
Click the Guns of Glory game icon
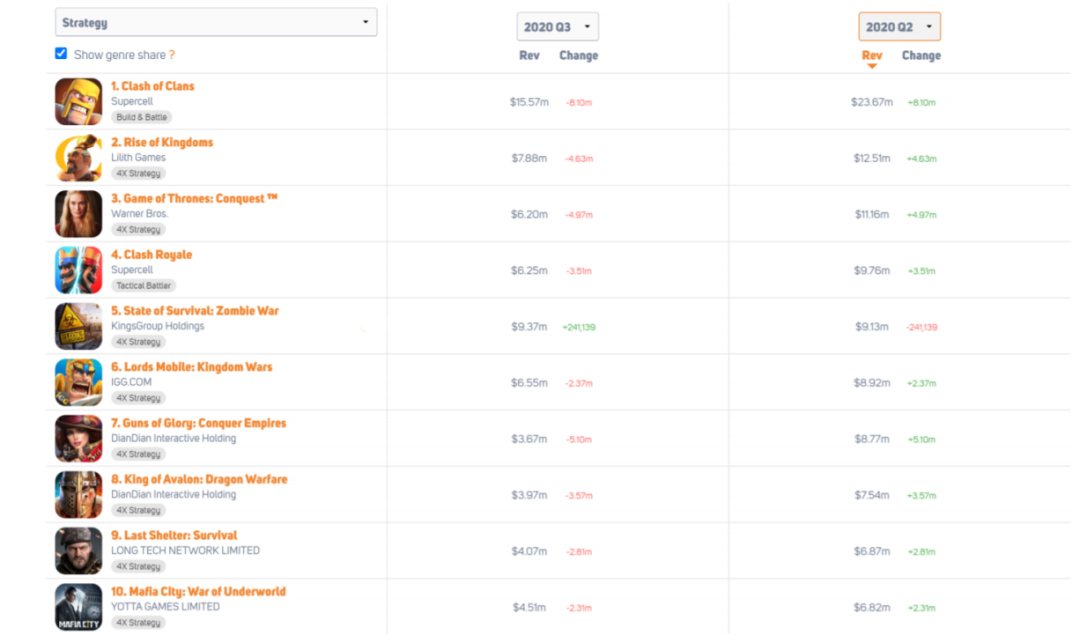[78, 438]
